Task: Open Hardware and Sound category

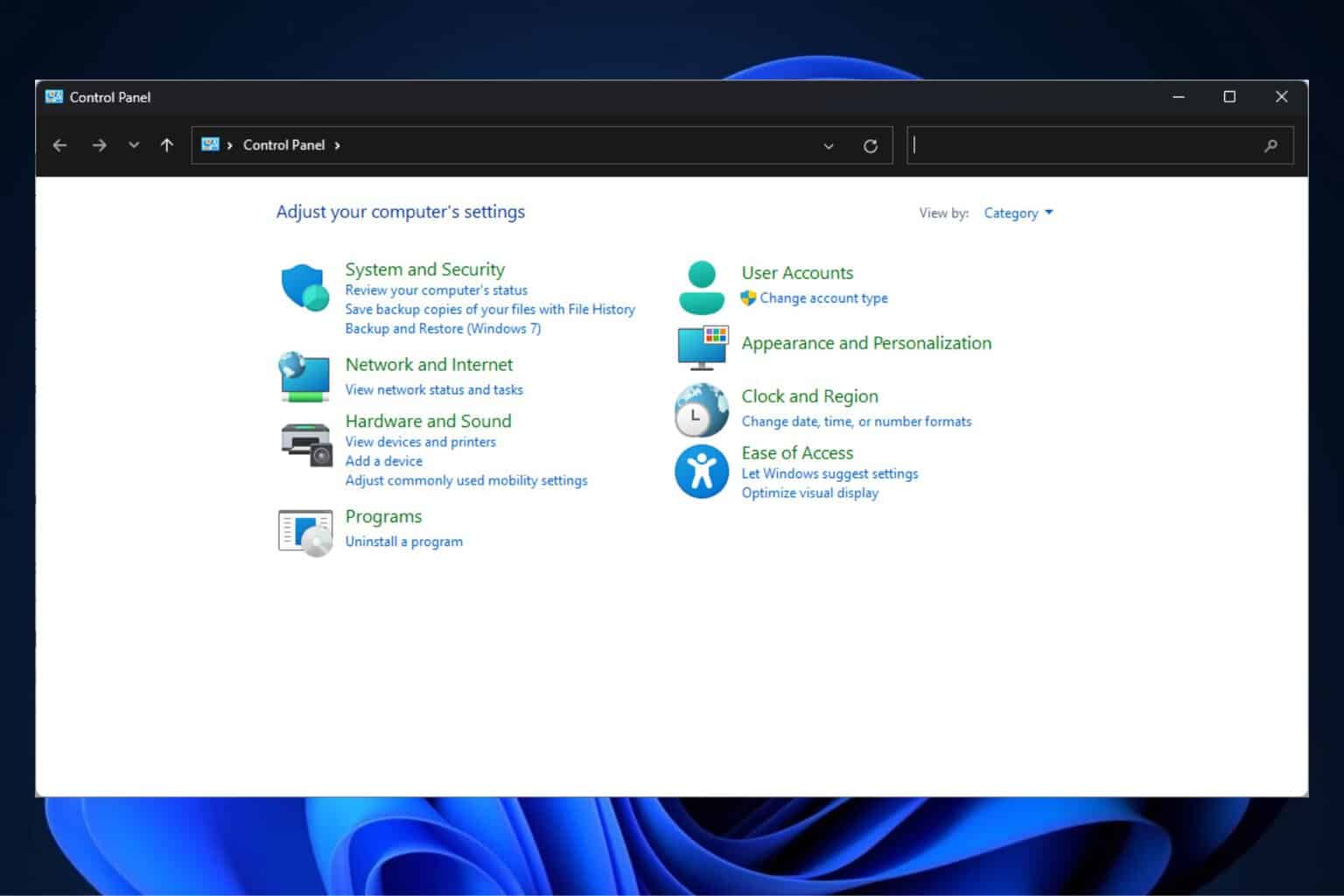Action: click(428, 421)
